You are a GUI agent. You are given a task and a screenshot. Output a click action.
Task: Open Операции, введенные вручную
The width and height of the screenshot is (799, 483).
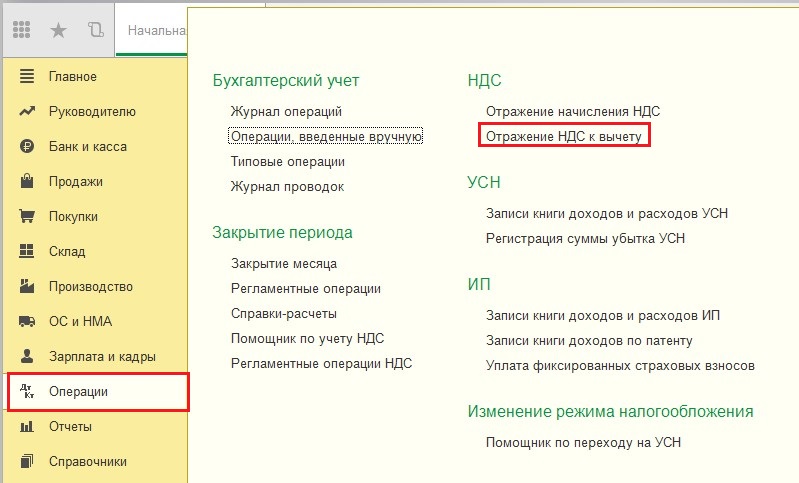click(326, 137)
